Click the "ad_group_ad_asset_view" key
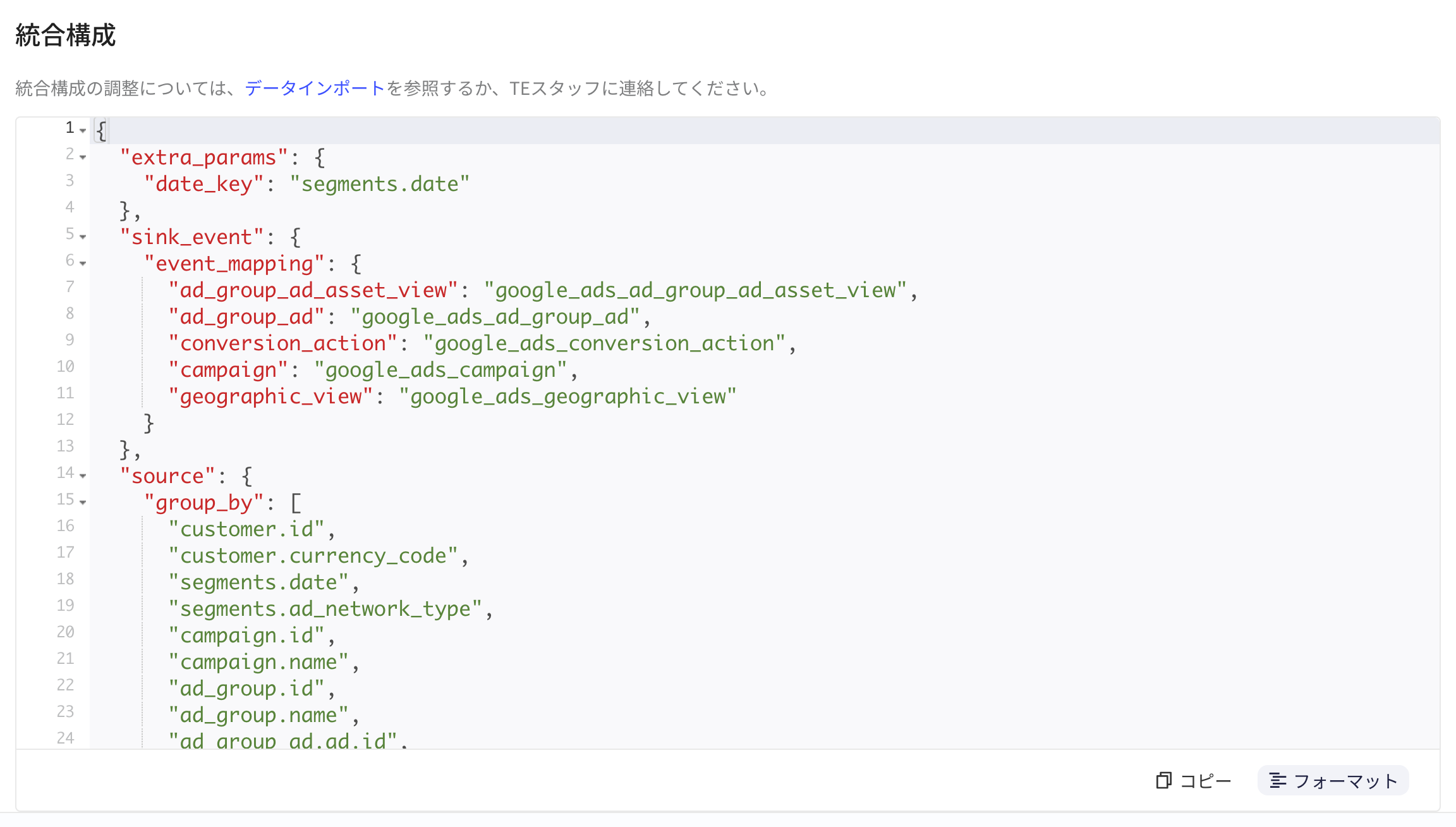Viewport: 1456px width, 827px height. tap(313, 290)
